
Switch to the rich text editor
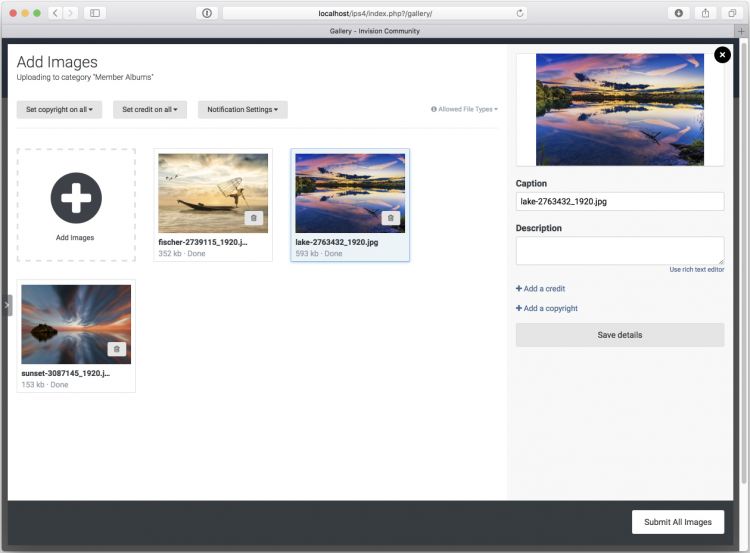coord(696,270)
